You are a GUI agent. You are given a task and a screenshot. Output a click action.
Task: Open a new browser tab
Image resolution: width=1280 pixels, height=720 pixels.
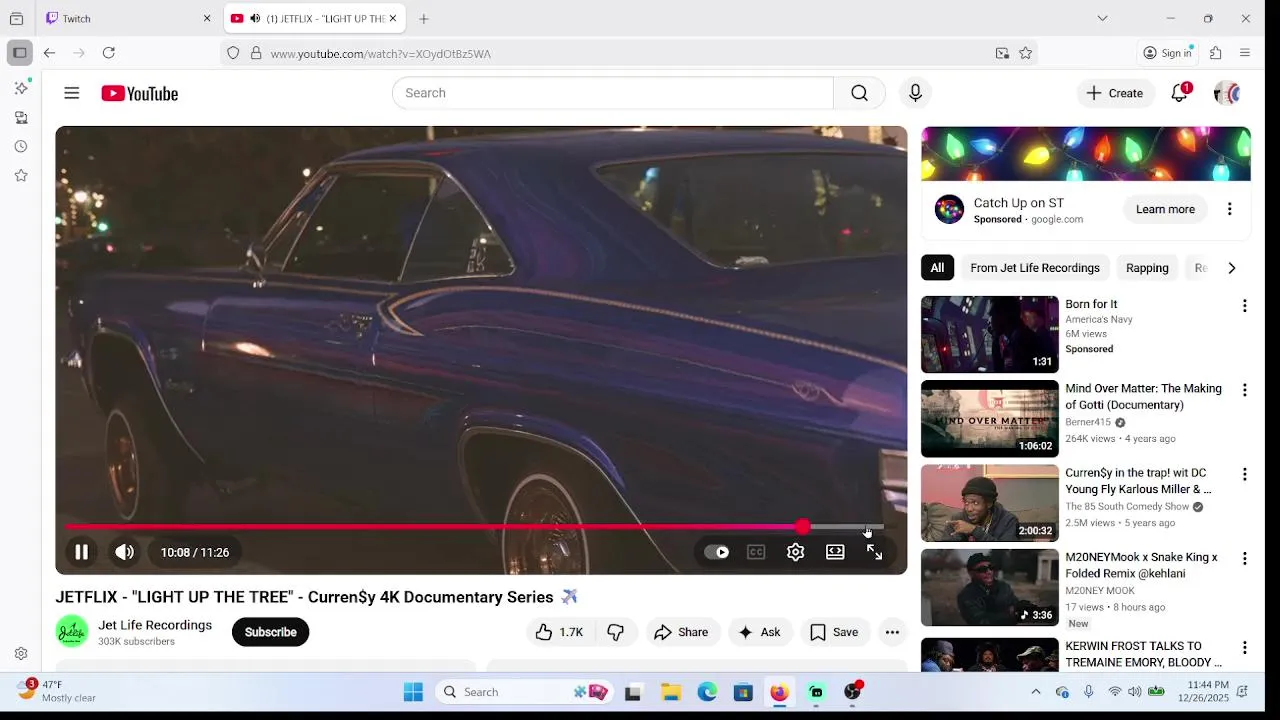click(424, 18)
